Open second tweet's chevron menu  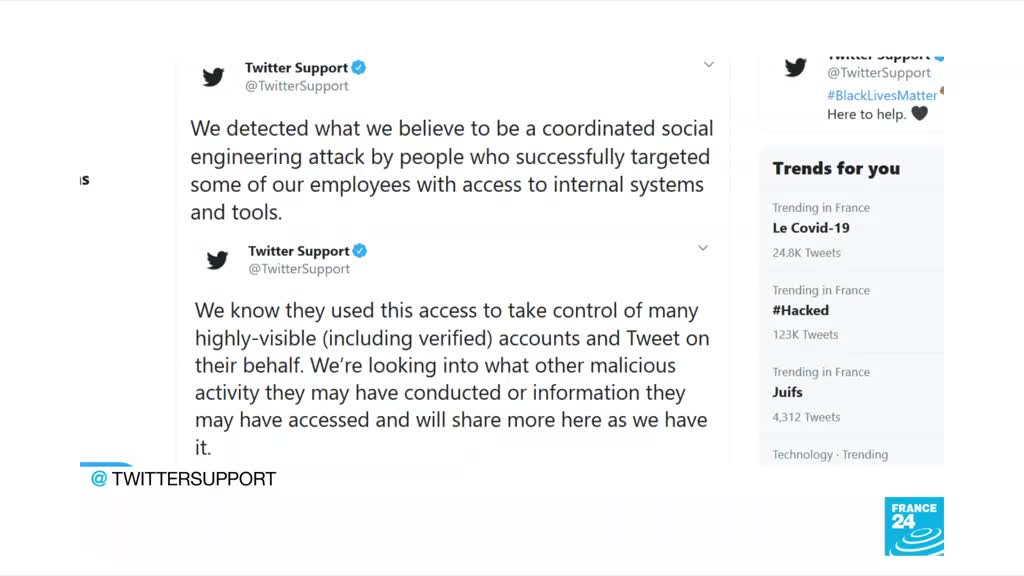tap(703, 248)
